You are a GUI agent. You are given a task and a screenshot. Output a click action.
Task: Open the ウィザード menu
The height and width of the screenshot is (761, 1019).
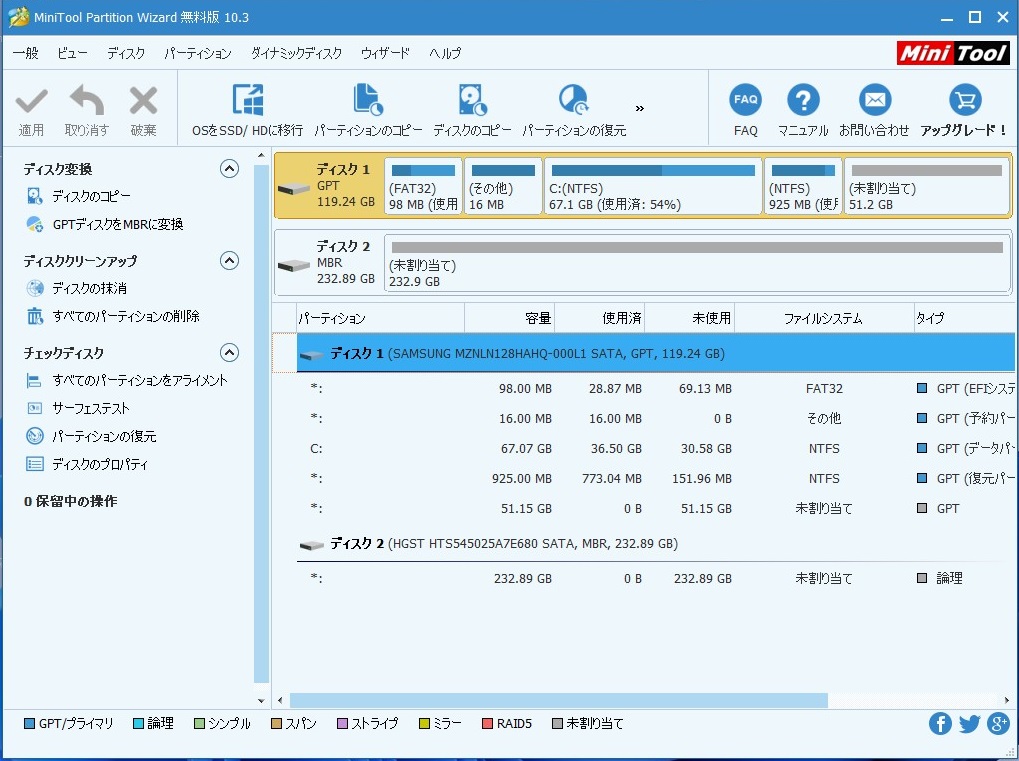(385, 53)
